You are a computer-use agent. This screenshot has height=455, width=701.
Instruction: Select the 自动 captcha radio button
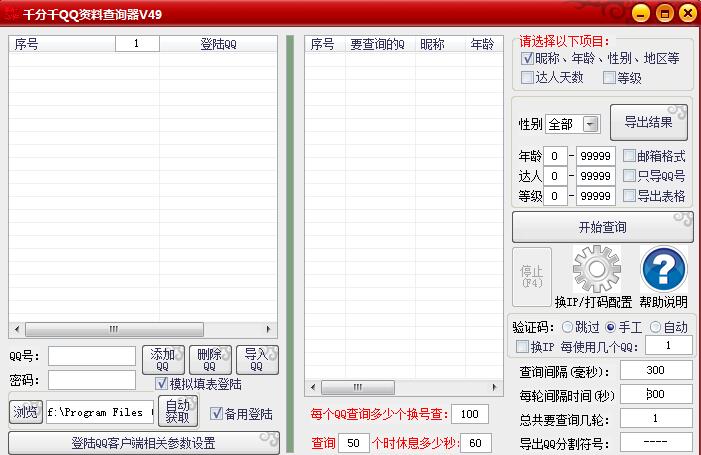pos(655,327)
